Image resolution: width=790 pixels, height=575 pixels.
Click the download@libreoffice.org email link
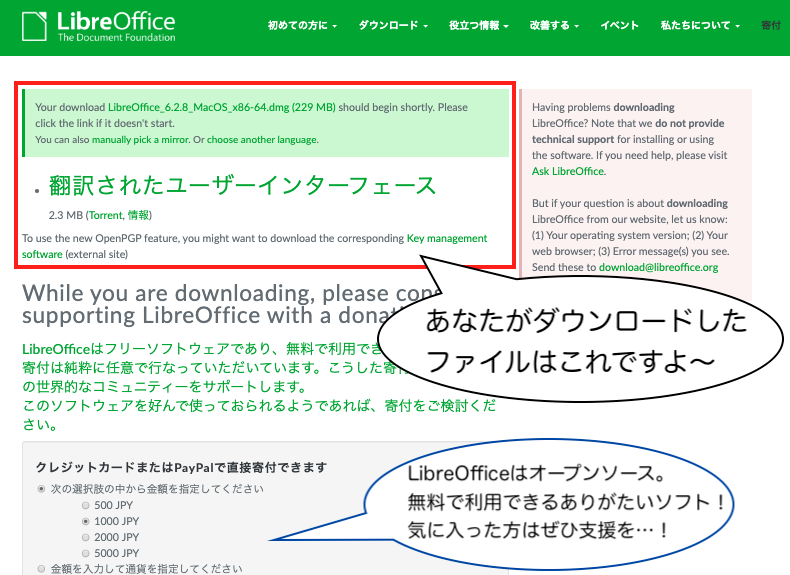tap(659, 267)
